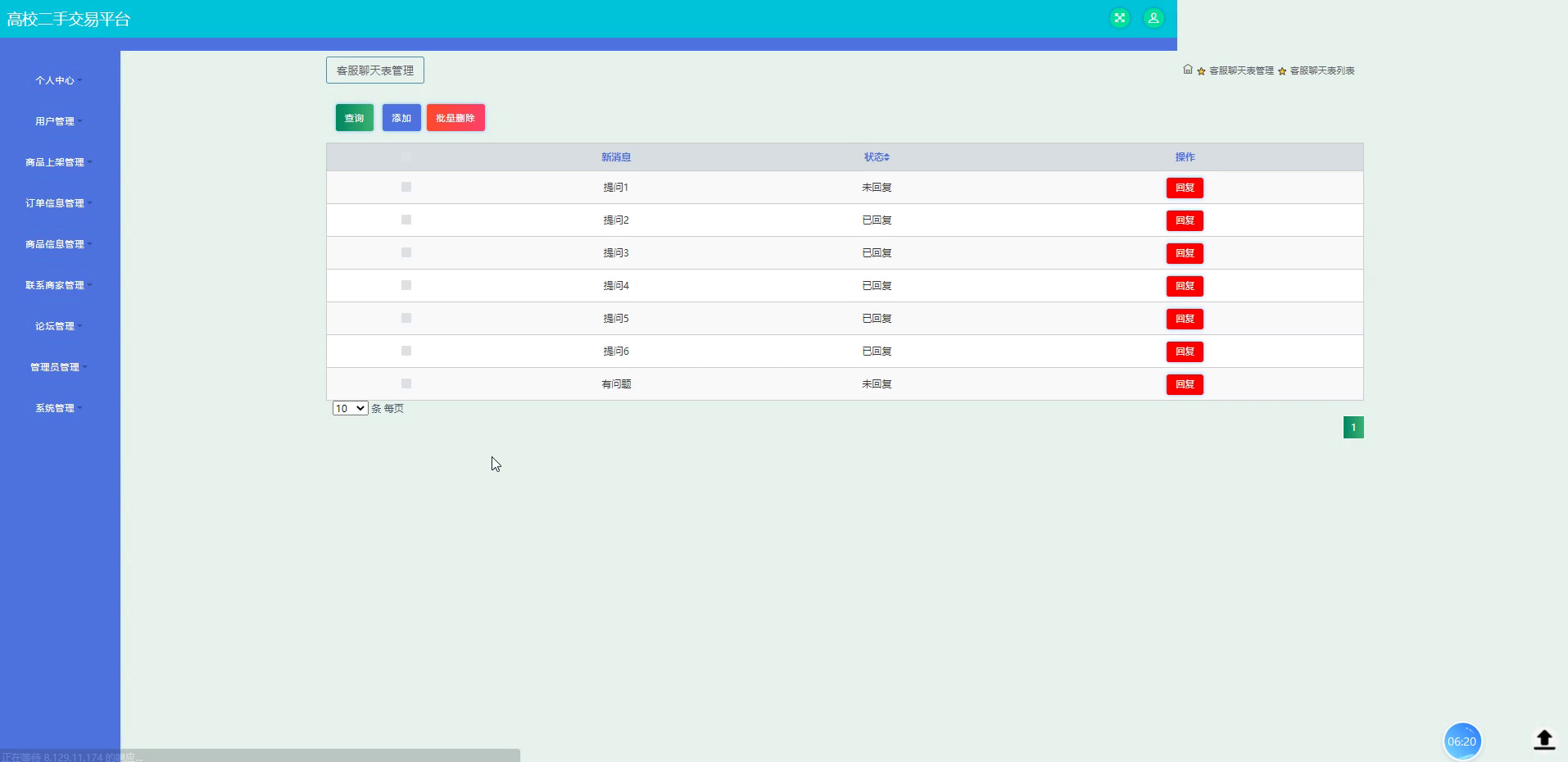This screenshot has height=762, width=1568.
Task: Check the checkbox for row 提问1
Action: tap(406, 187)
